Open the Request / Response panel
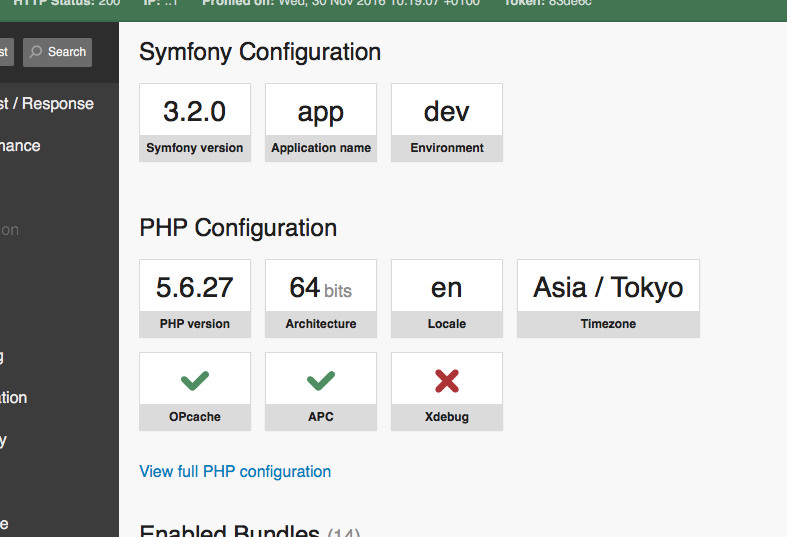 [47, 103]
